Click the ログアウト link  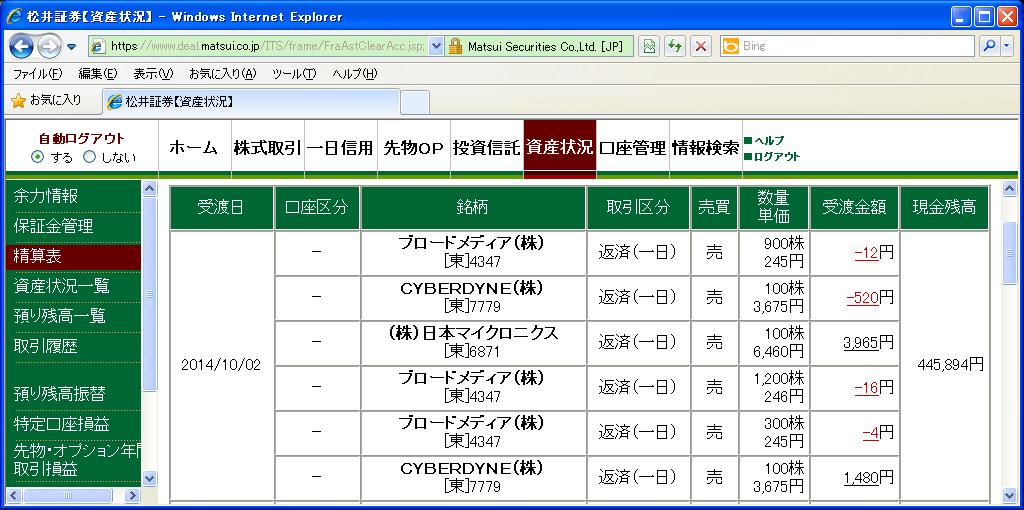click(x=776, y=157)
